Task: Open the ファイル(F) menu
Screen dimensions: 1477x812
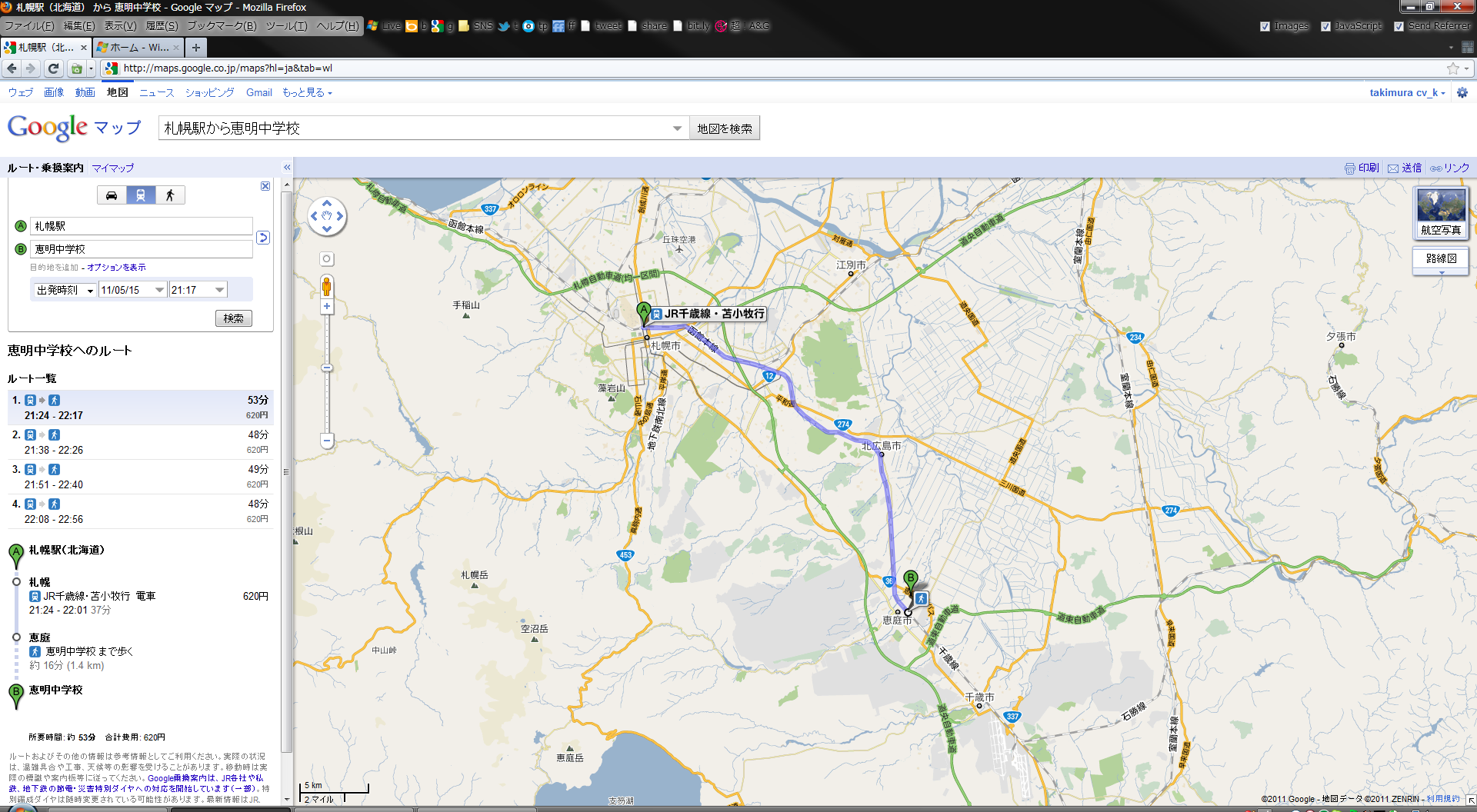Action: (29, 26)
